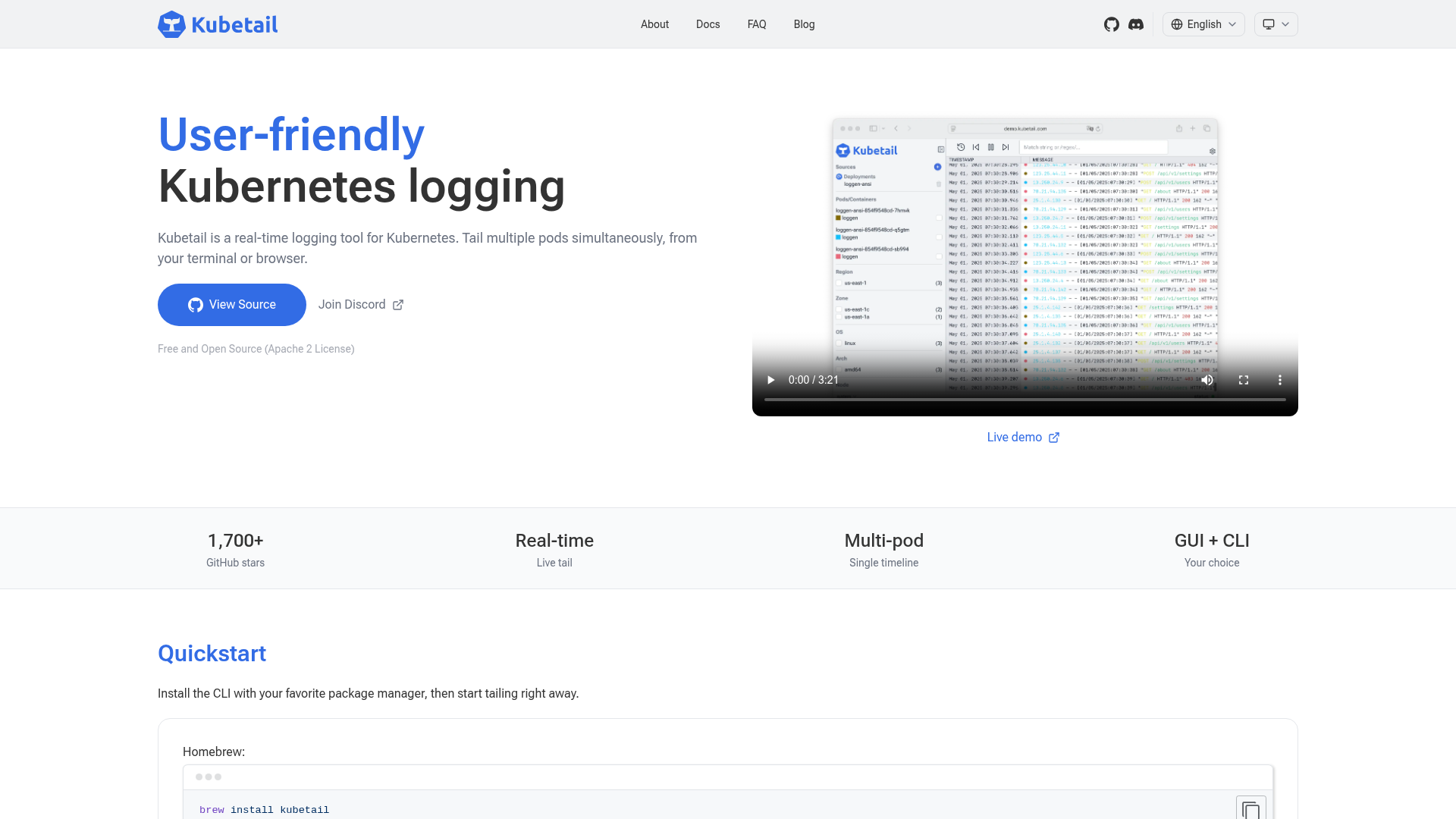Viewport: 1456px width, 819px height.
Task: Navigate to the FAQ page
Action: click(x=757, y=24)
